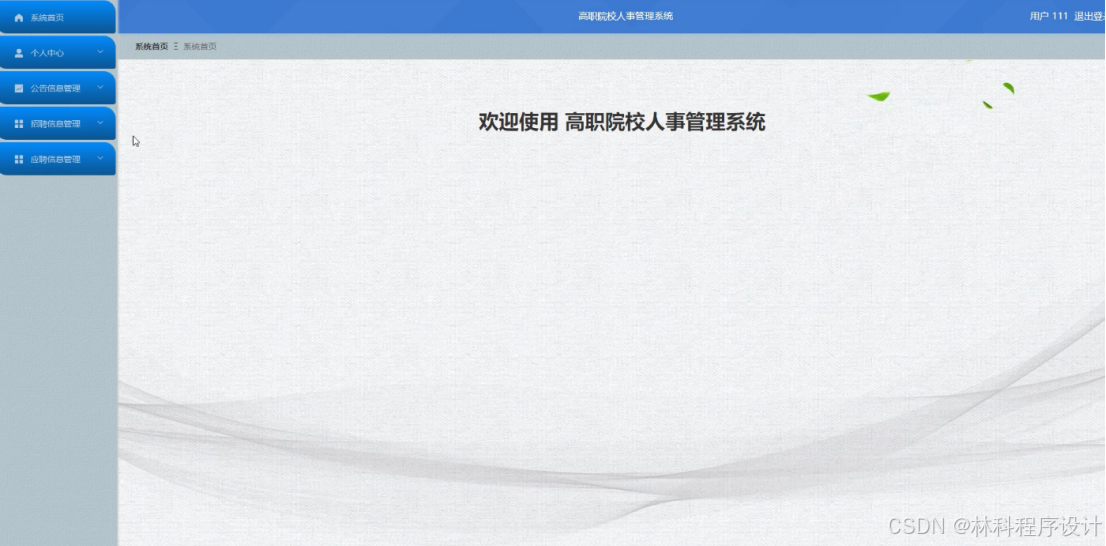Click the 欢迎使用 高职院校人事管理系统 welcome heading
This screenshot has height=546, width=1106.
coord(622,122)
